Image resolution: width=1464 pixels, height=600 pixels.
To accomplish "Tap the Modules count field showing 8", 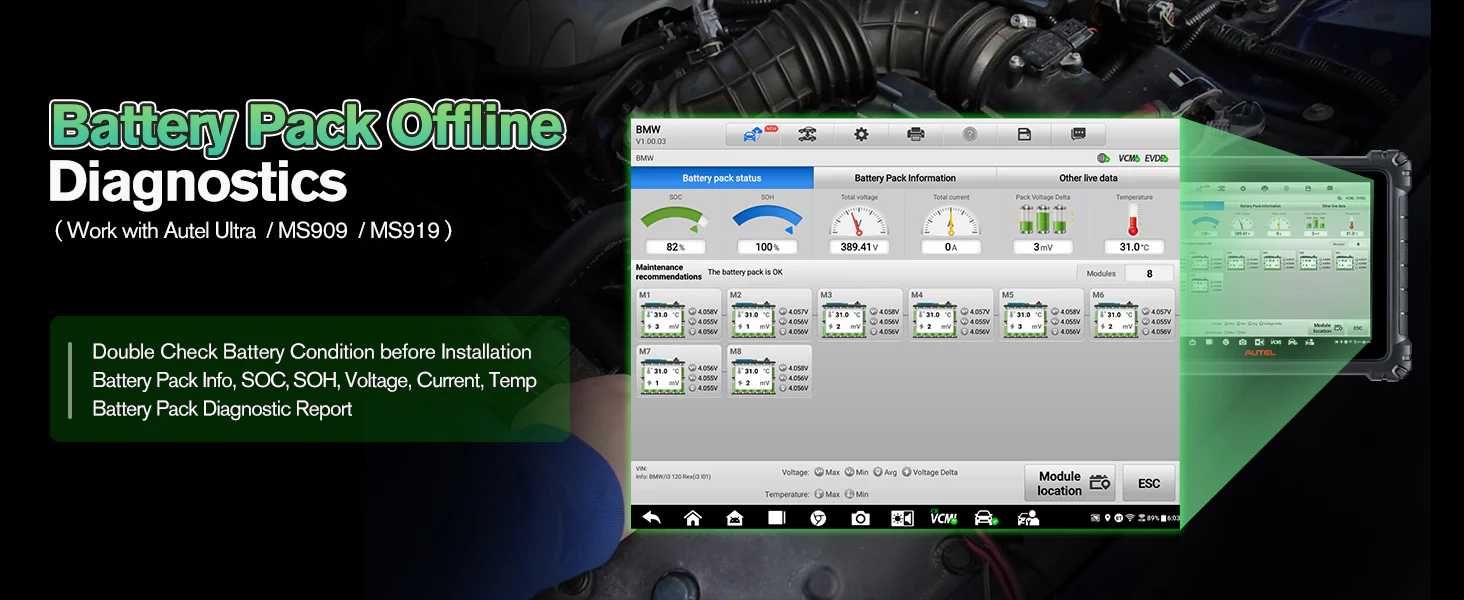I will click(x=1149, y=273).
